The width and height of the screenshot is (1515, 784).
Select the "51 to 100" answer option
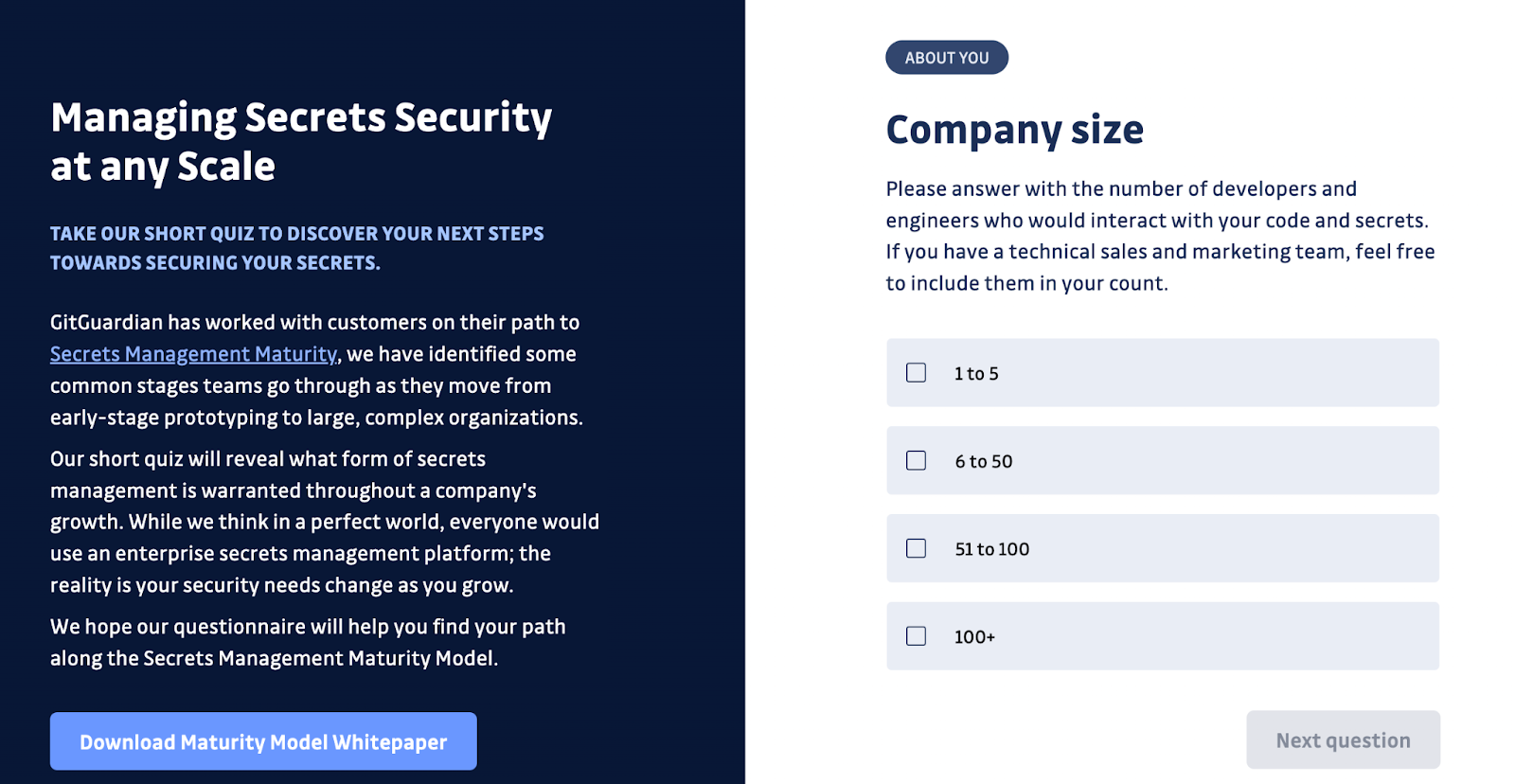pos(1163,547)
